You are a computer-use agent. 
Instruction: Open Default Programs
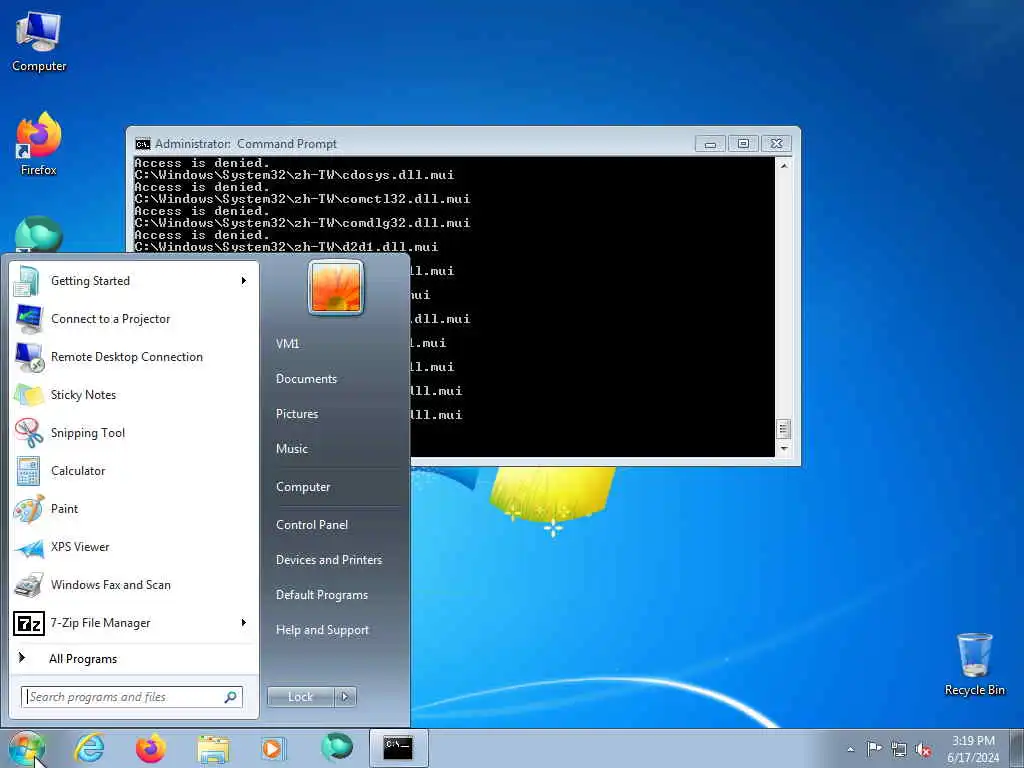[322, 595]
